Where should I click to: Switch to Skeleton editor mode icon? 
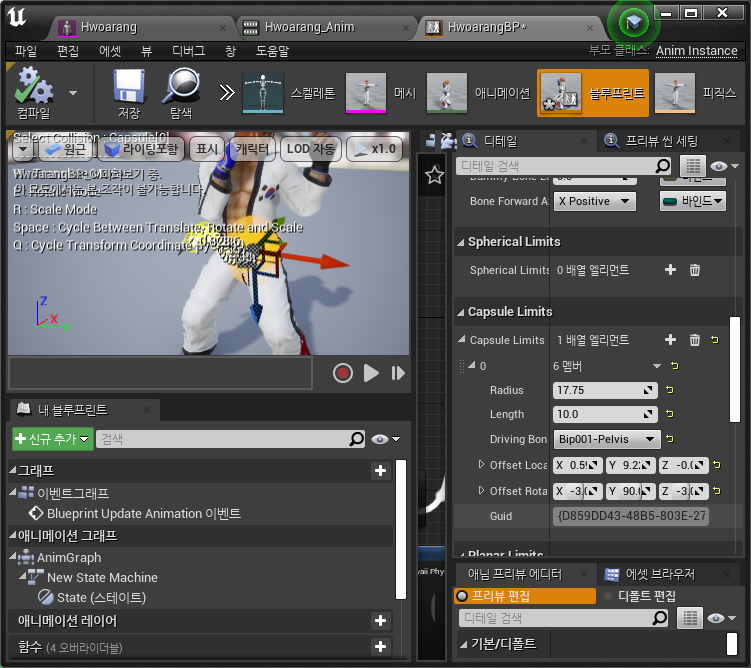(x=263, y=93)
